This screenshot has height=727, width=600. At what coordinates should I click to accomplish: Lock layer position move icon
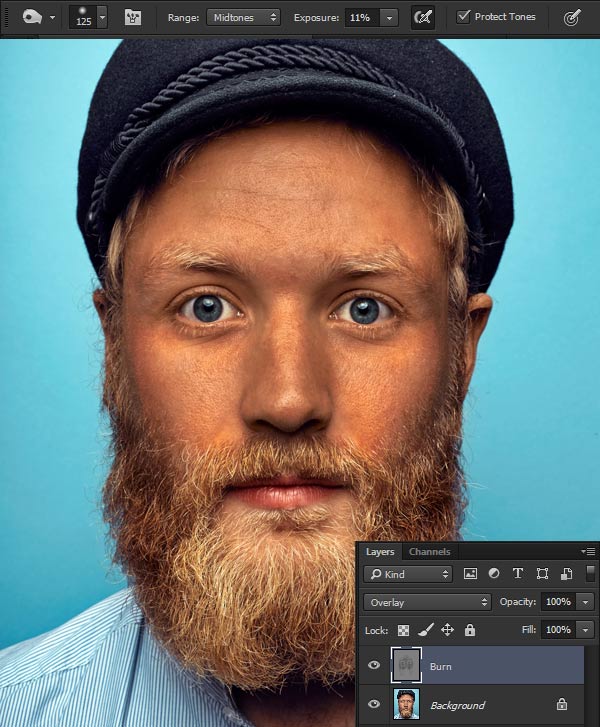pos(447,630)
